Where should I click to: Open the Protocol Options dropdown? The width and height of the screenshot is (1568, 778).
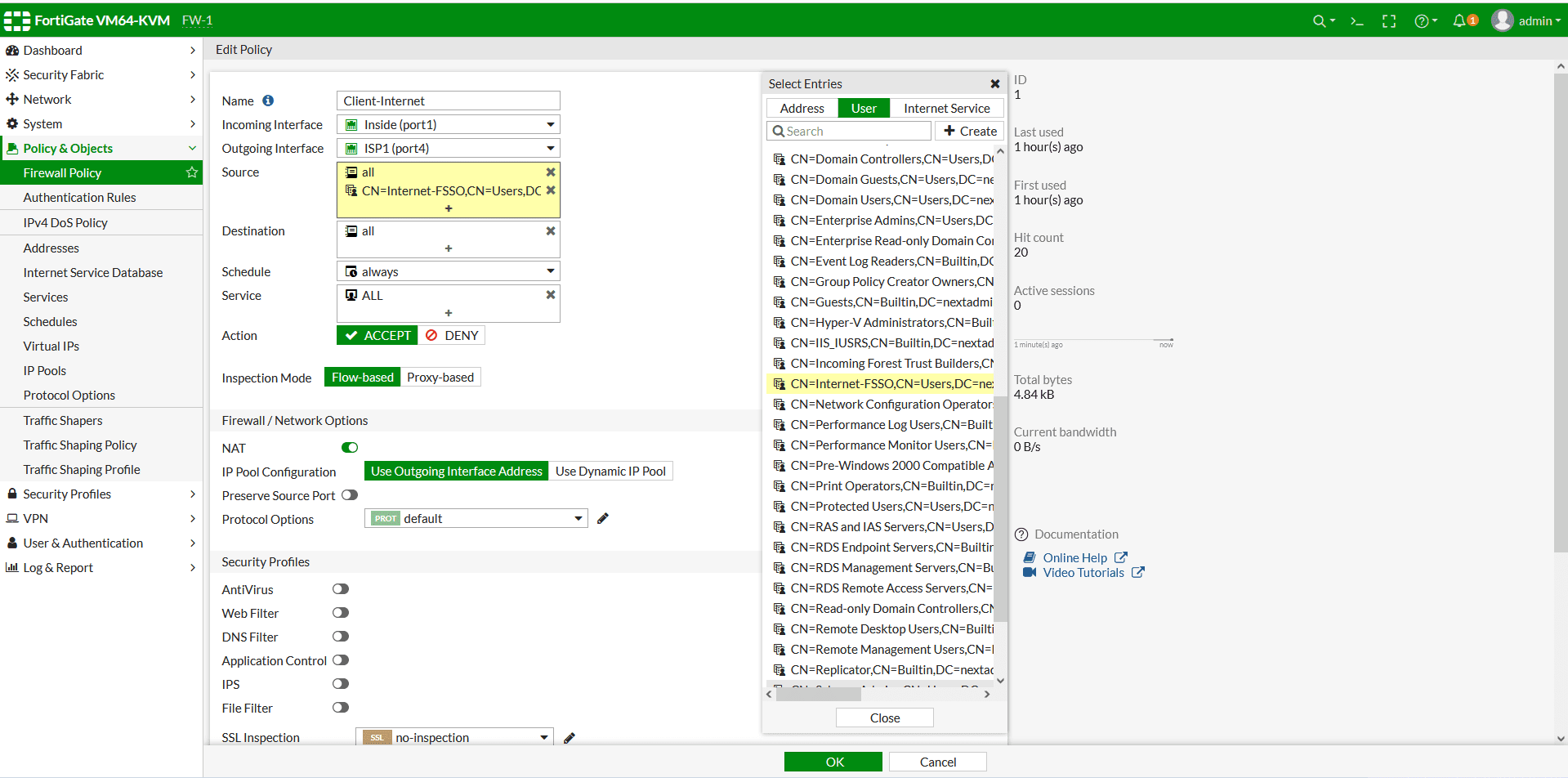pyautogui.click(x=476, y=518)
